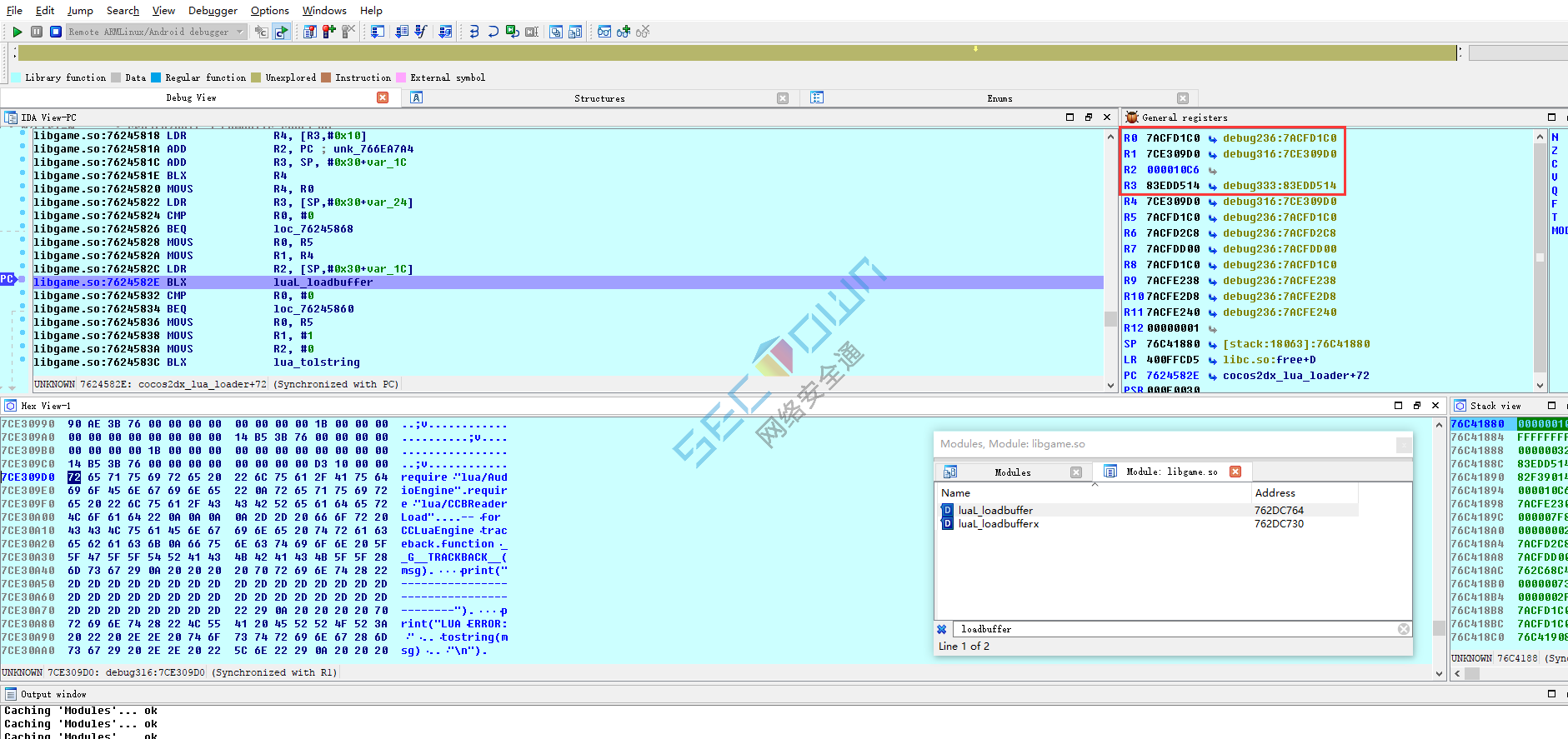The image size is (1568, 739).
Task: Switch to the Modules tab
Action: [x=1013, y=472]
